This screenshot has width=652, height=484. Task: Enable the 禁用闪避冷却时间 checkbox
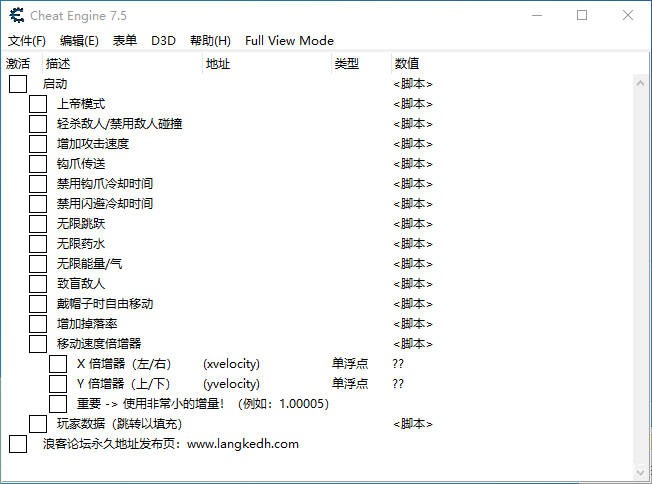pyautogui.click(x=38, y=203)
